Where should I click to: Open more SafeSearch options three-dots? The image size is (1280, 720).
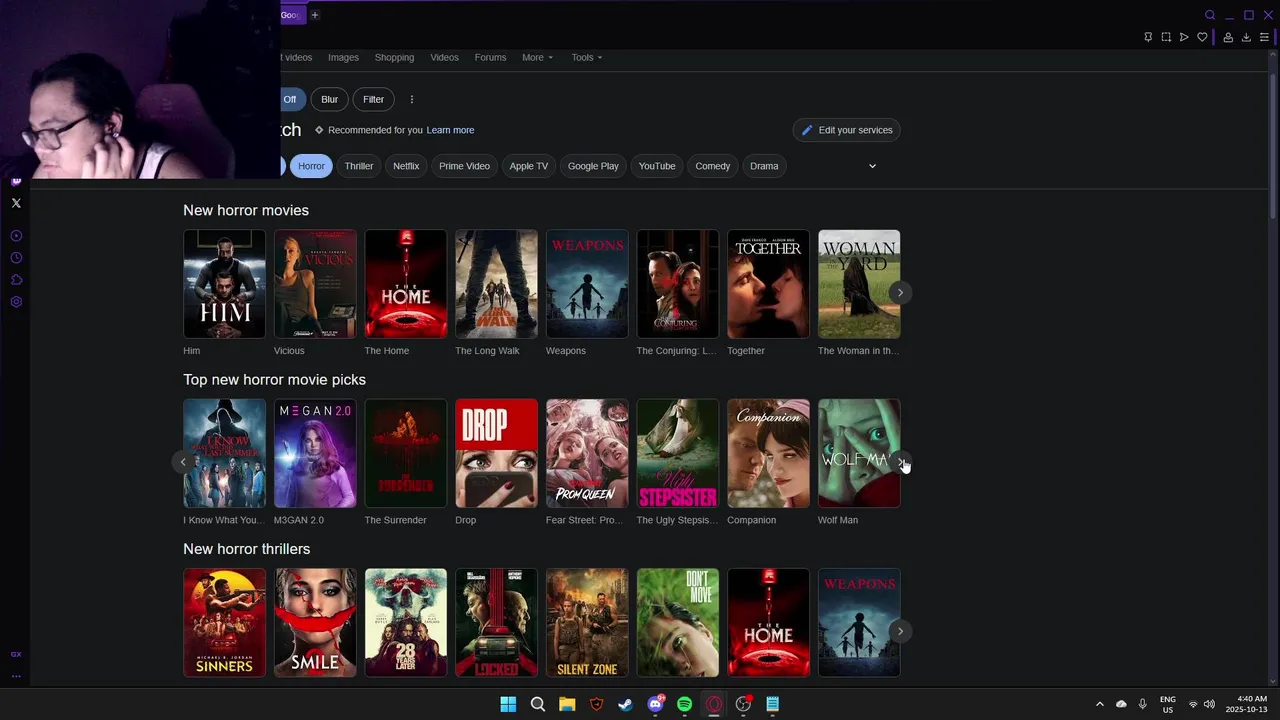(x=411, y=99)
